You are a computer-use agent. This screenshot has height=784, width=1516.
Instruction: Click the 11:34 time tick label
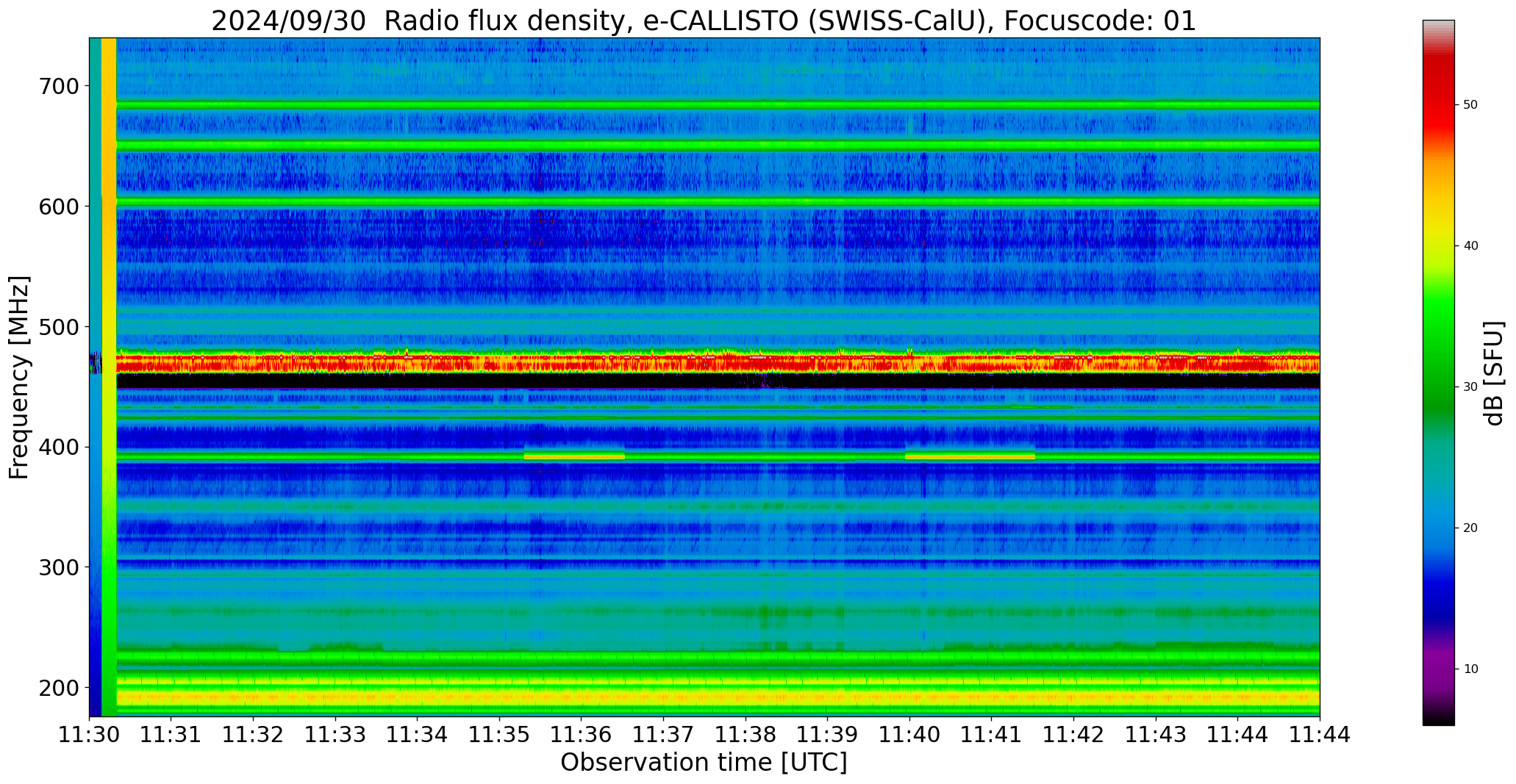click(x=418, y=735)
